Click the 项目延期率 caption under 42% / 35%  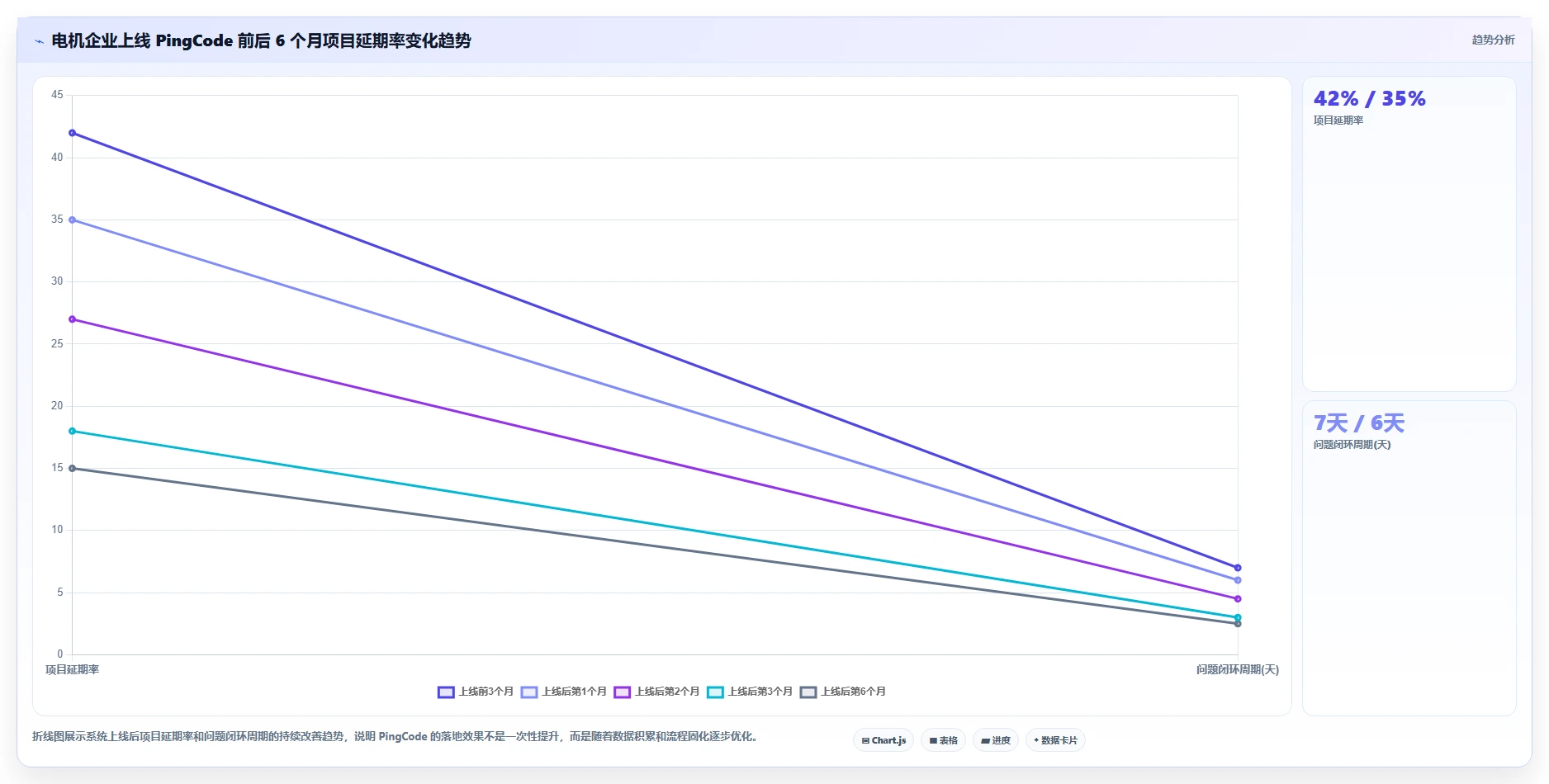[x=1338, y=120]
